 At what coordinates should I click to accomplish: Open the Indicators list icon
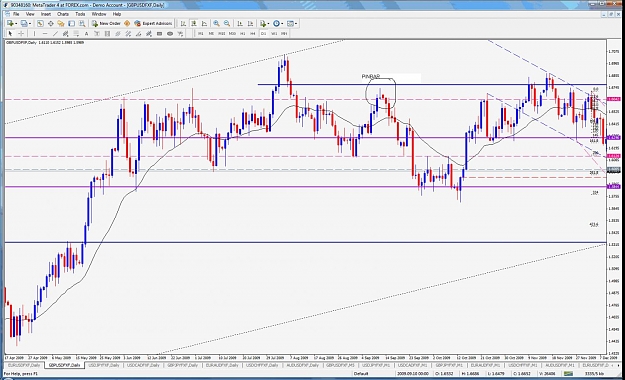pyautogui.click(x=263, y=24)
